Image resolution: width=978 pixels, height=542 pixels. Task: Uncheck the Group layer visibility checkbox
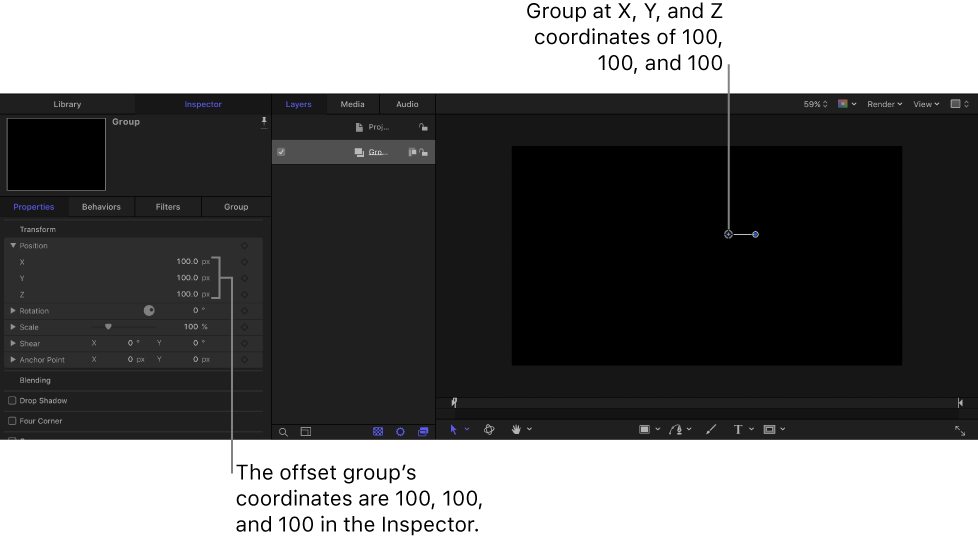click(281, 152)
